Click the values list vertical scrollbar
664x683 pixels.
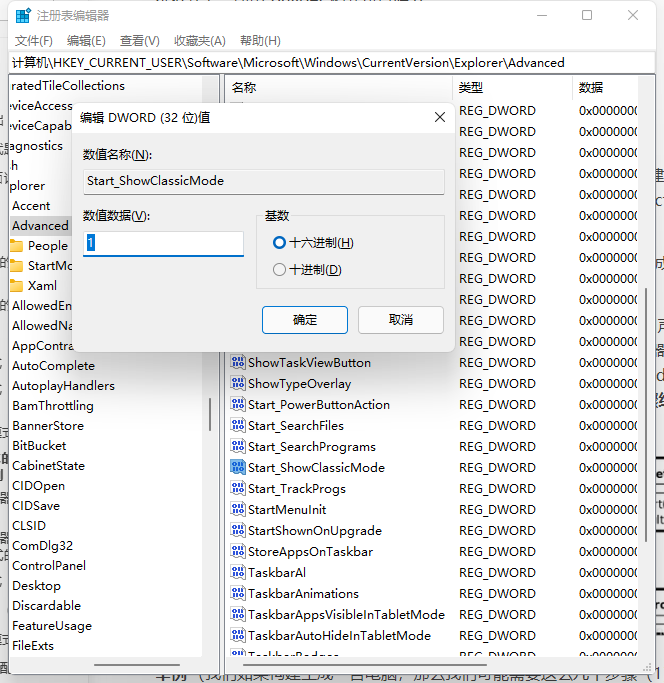[x=646, y=414]
